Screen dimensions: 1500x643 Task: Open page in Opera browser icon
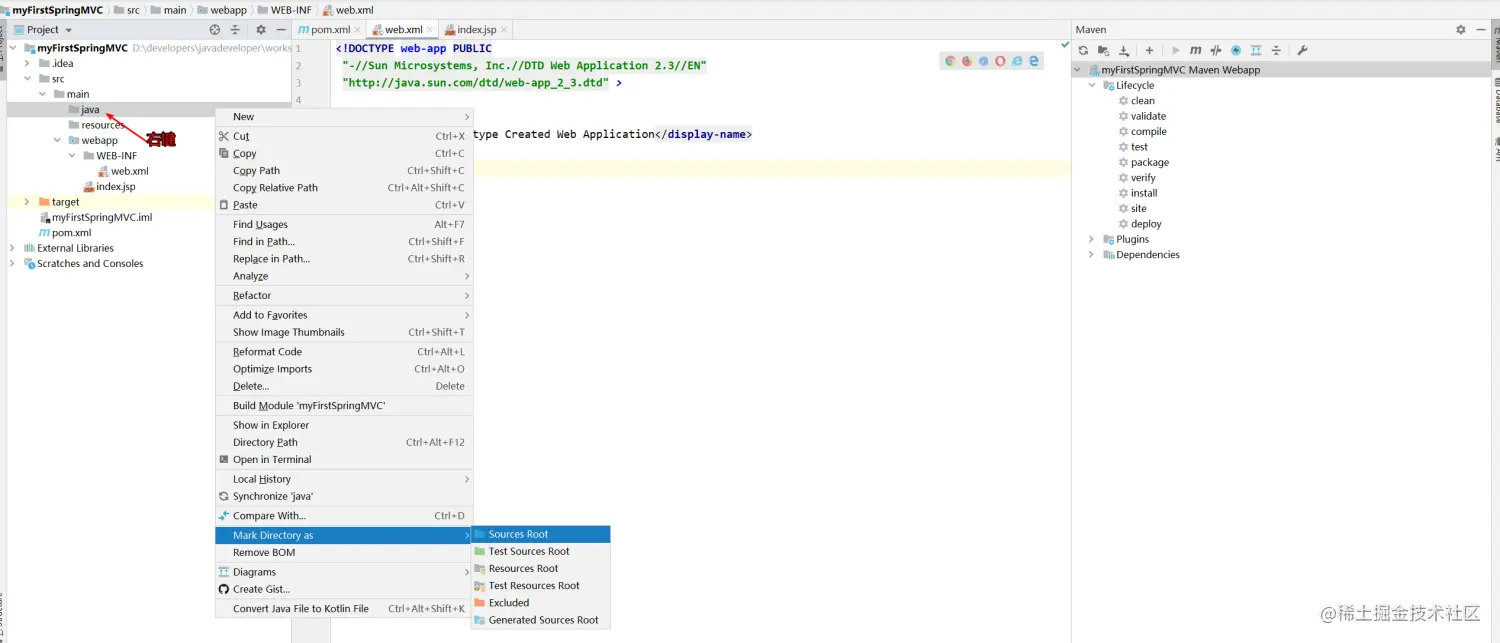coord(1000,61)
